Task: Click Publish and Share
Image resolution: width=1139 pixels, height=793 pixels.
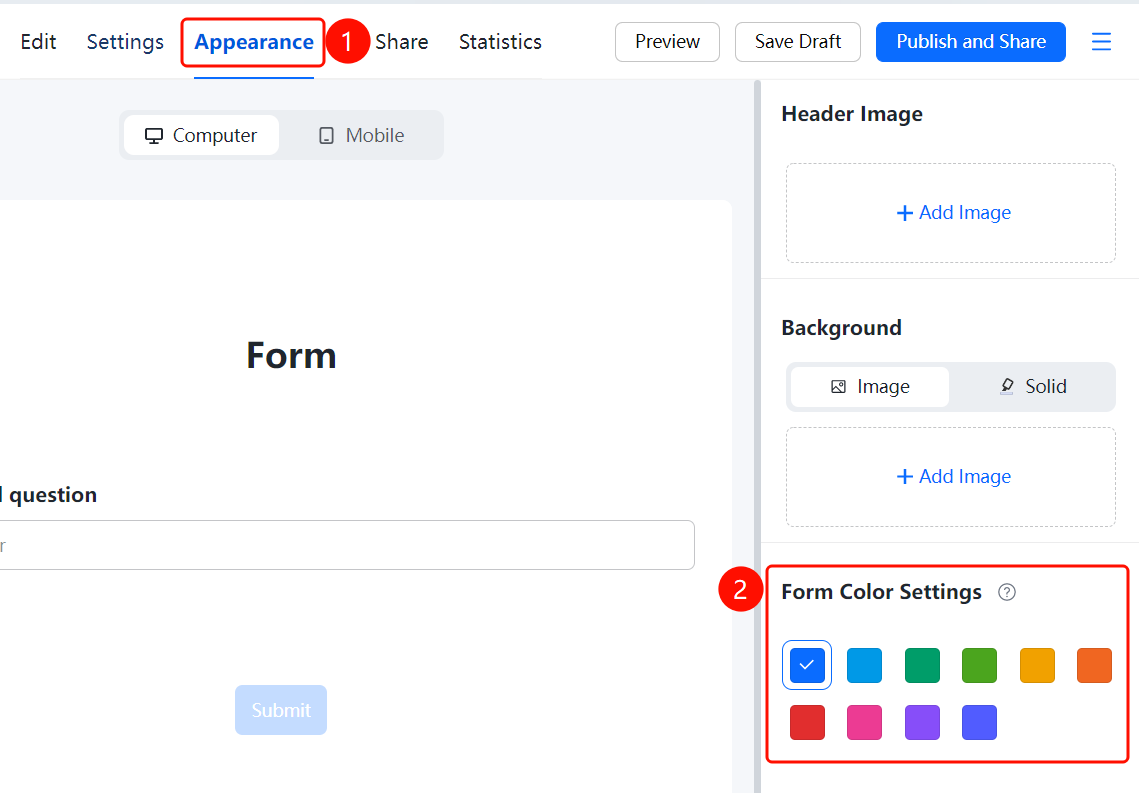Action: [x=970, y=42]
